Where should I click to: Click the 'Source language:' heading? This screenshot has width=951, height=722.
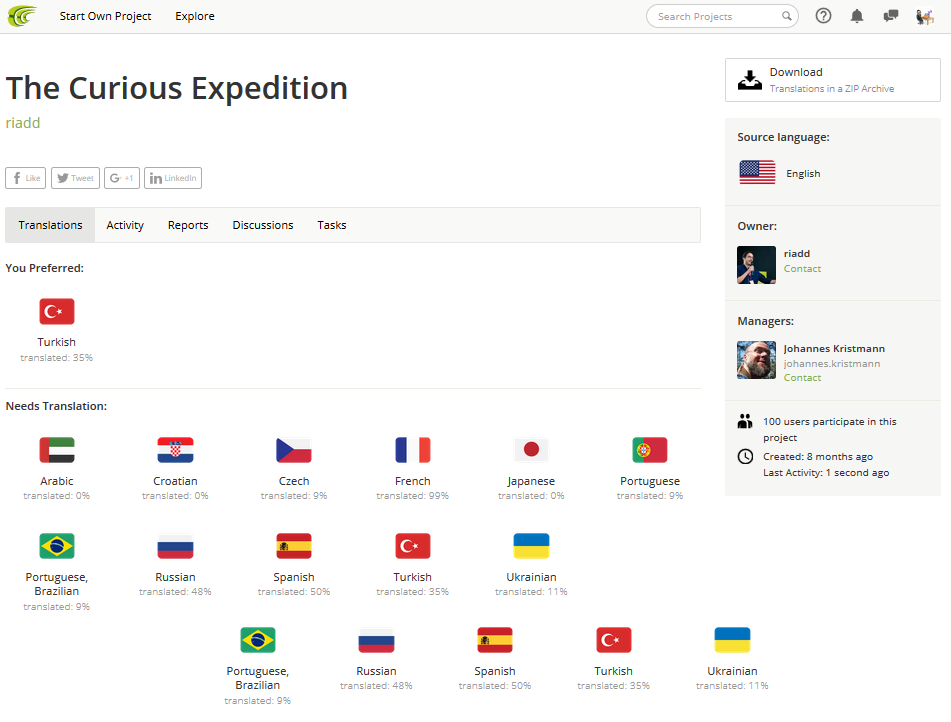click(784, 137)
